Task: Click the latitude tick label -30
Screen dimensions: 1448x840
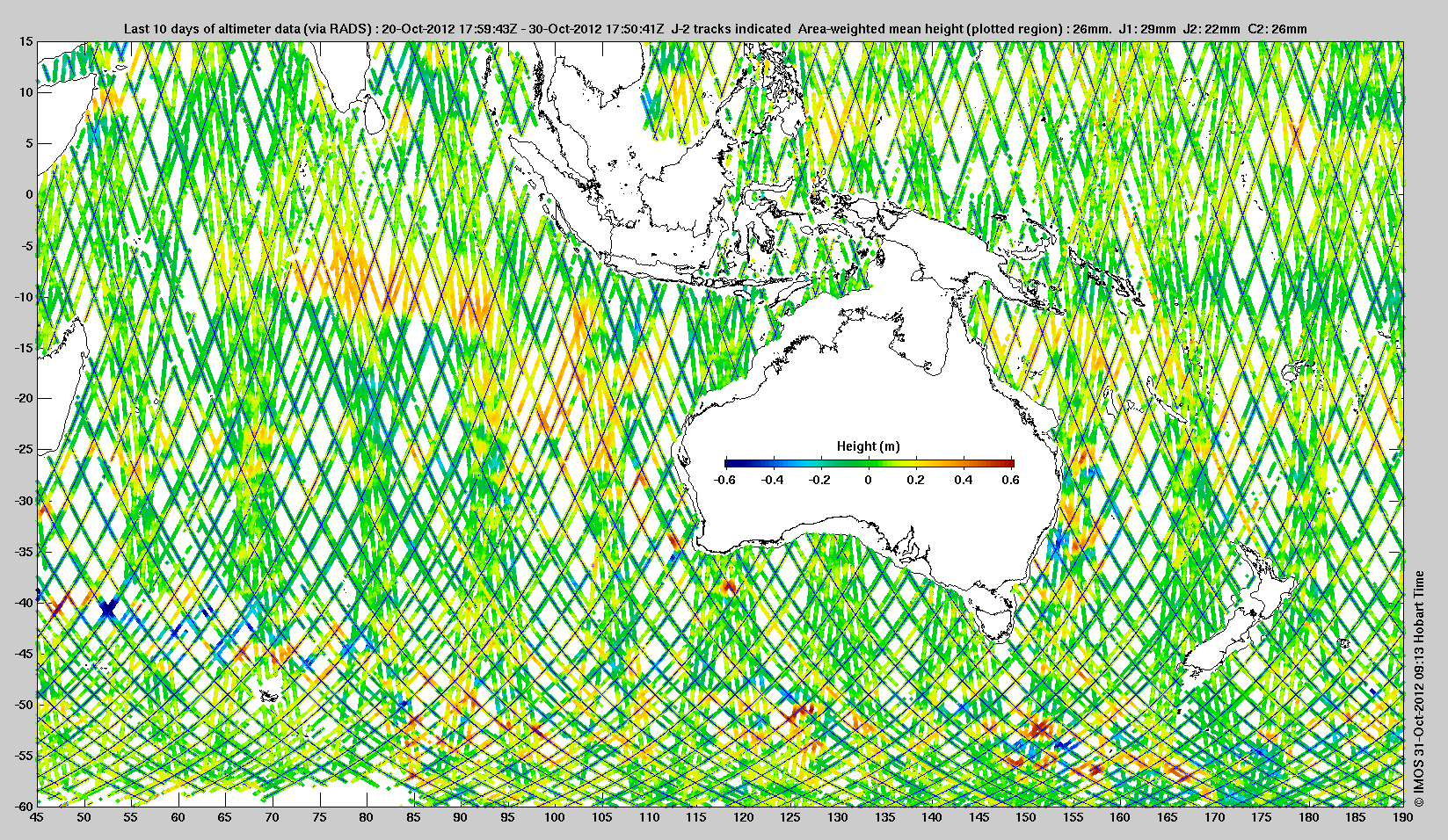Action: pyautogui.click(x=23, y=501)
